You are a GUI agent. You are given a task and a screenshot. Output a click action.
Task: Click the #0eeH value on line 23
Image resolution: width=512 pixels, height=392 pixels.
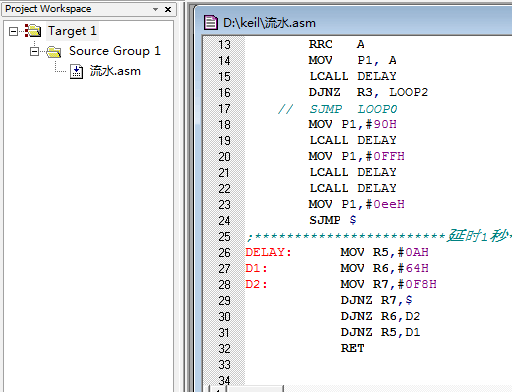click(x=385, y=204)
